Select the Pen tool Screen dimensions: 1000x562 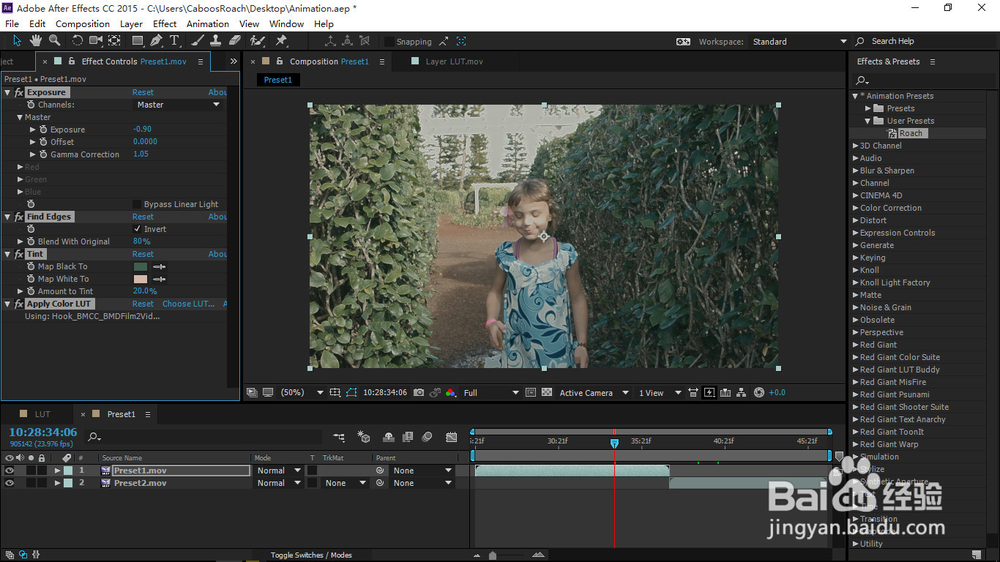click(156, 41)
